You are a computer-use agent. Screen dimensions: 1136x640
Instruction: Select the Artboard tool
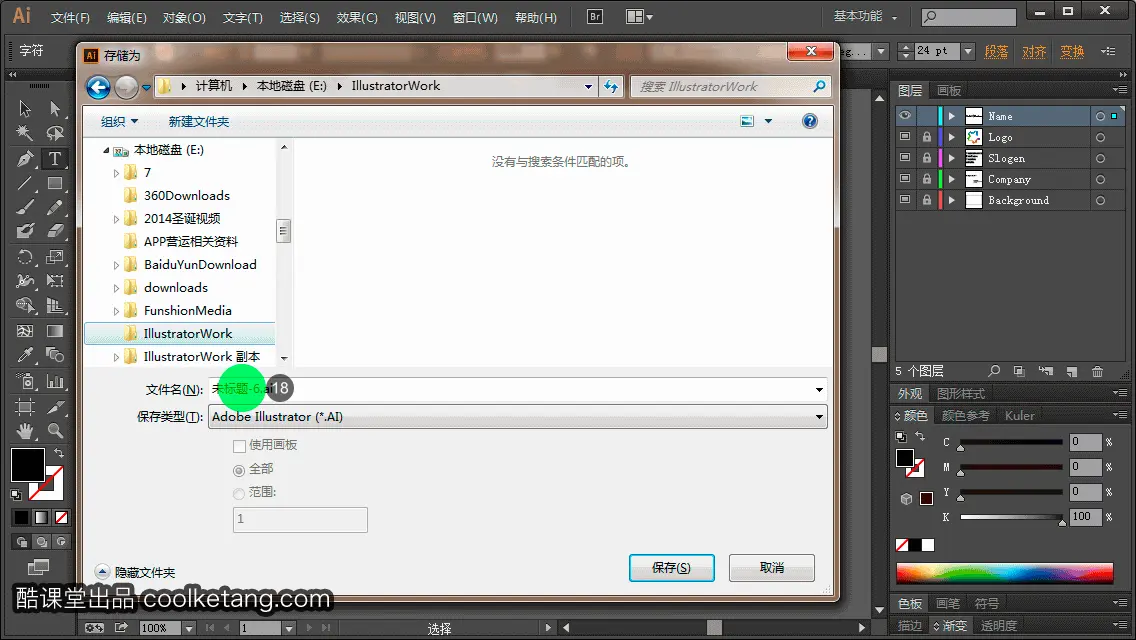25,407
